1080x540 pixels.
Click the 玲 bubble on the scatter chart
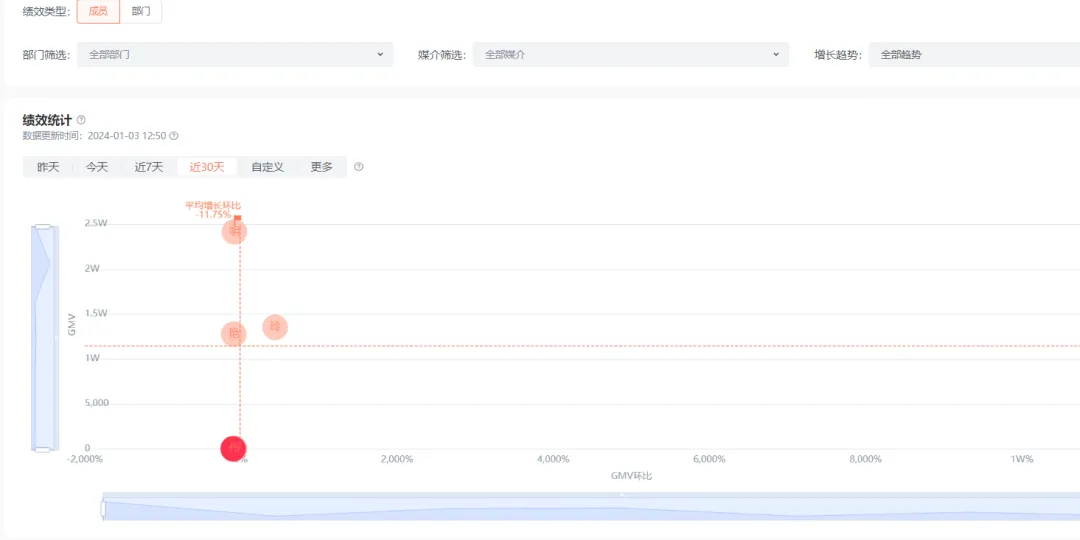click(x=275, y=327)
